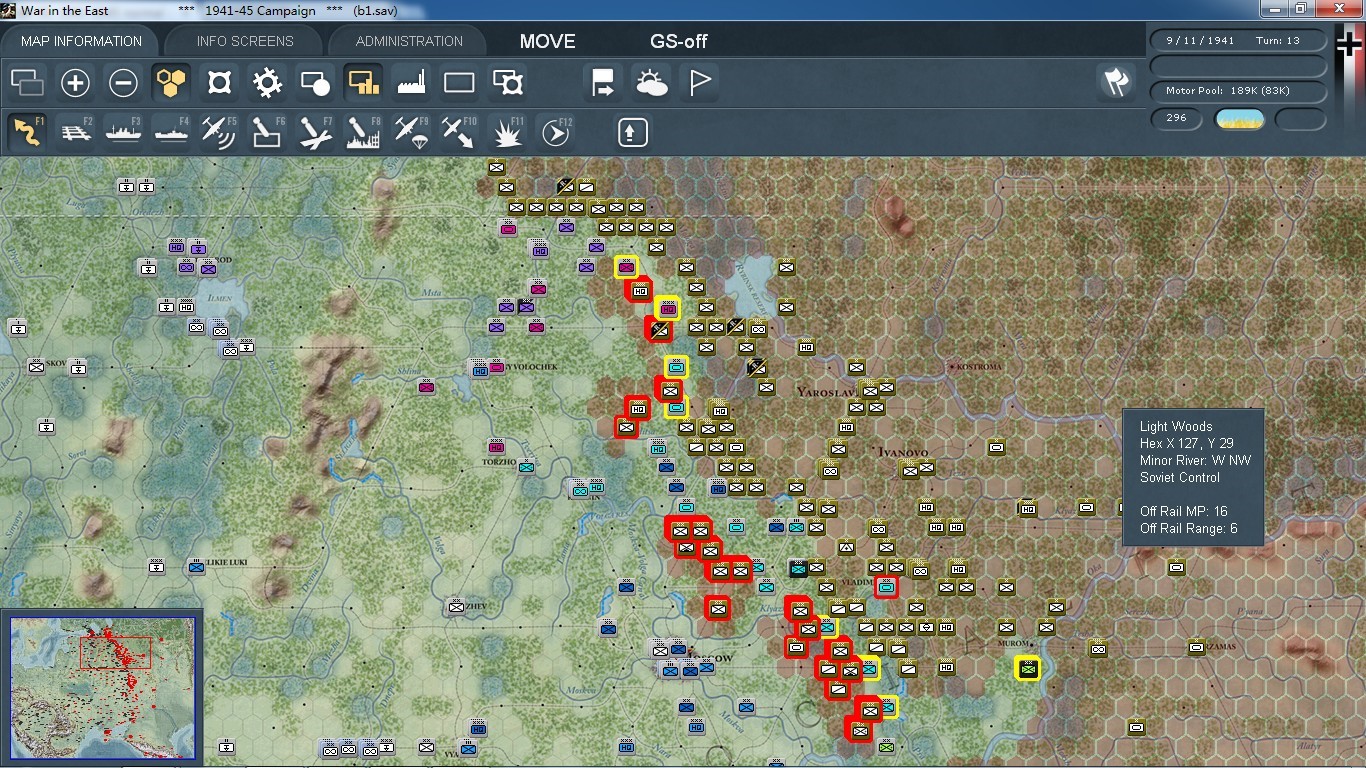Click the weather condition indicator pill

(1239, 119)
